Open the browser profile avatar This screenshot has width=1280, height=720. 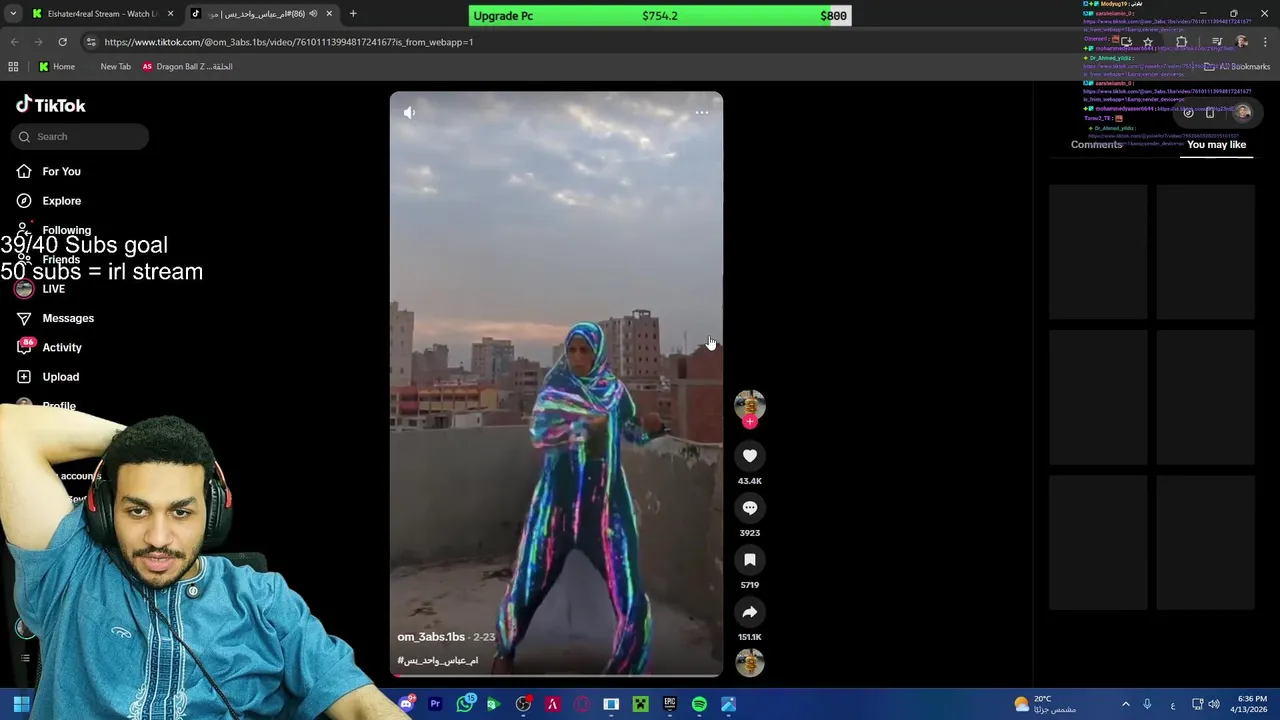pos(1242,42)
